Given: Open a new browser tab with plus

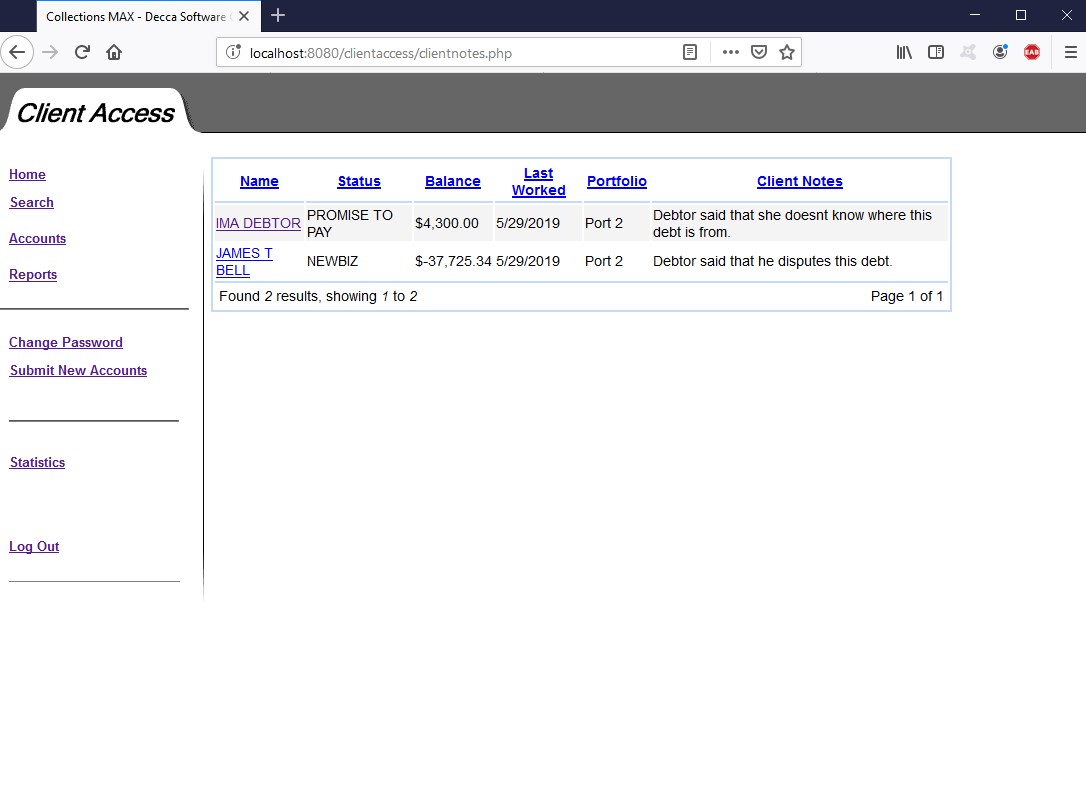Looking at the screenshot, I should (x=278, y=15).
